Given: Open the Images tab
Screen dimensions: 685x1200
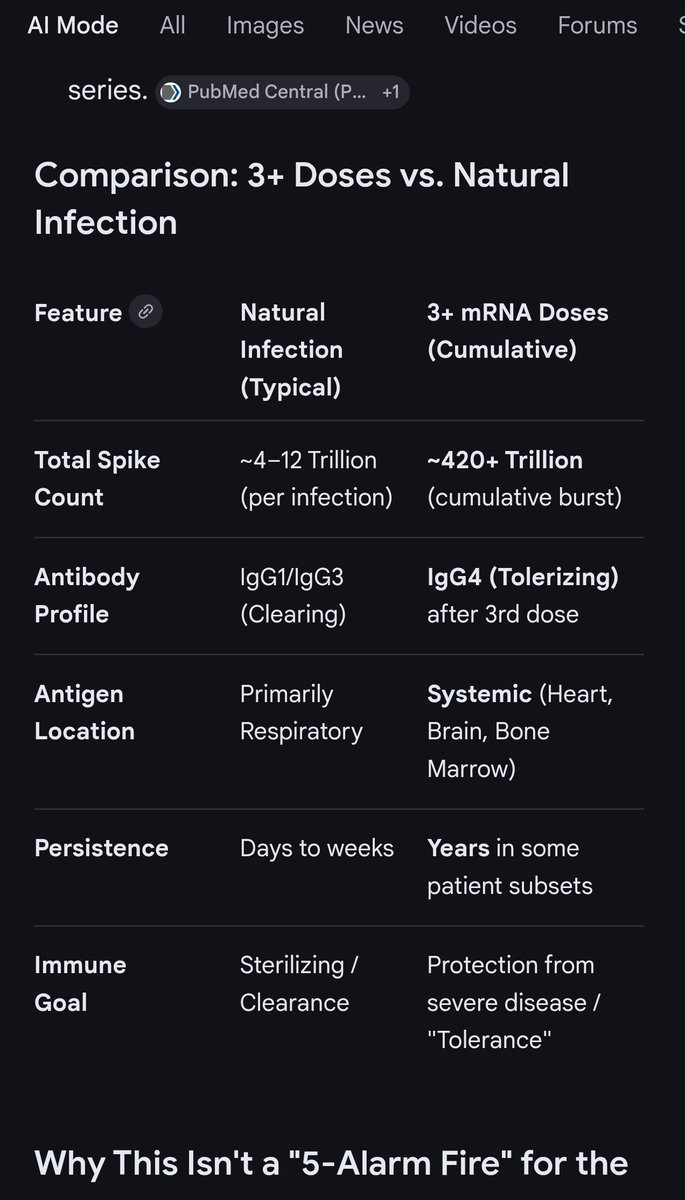Looking at the screenshot, I should point(265,25).
